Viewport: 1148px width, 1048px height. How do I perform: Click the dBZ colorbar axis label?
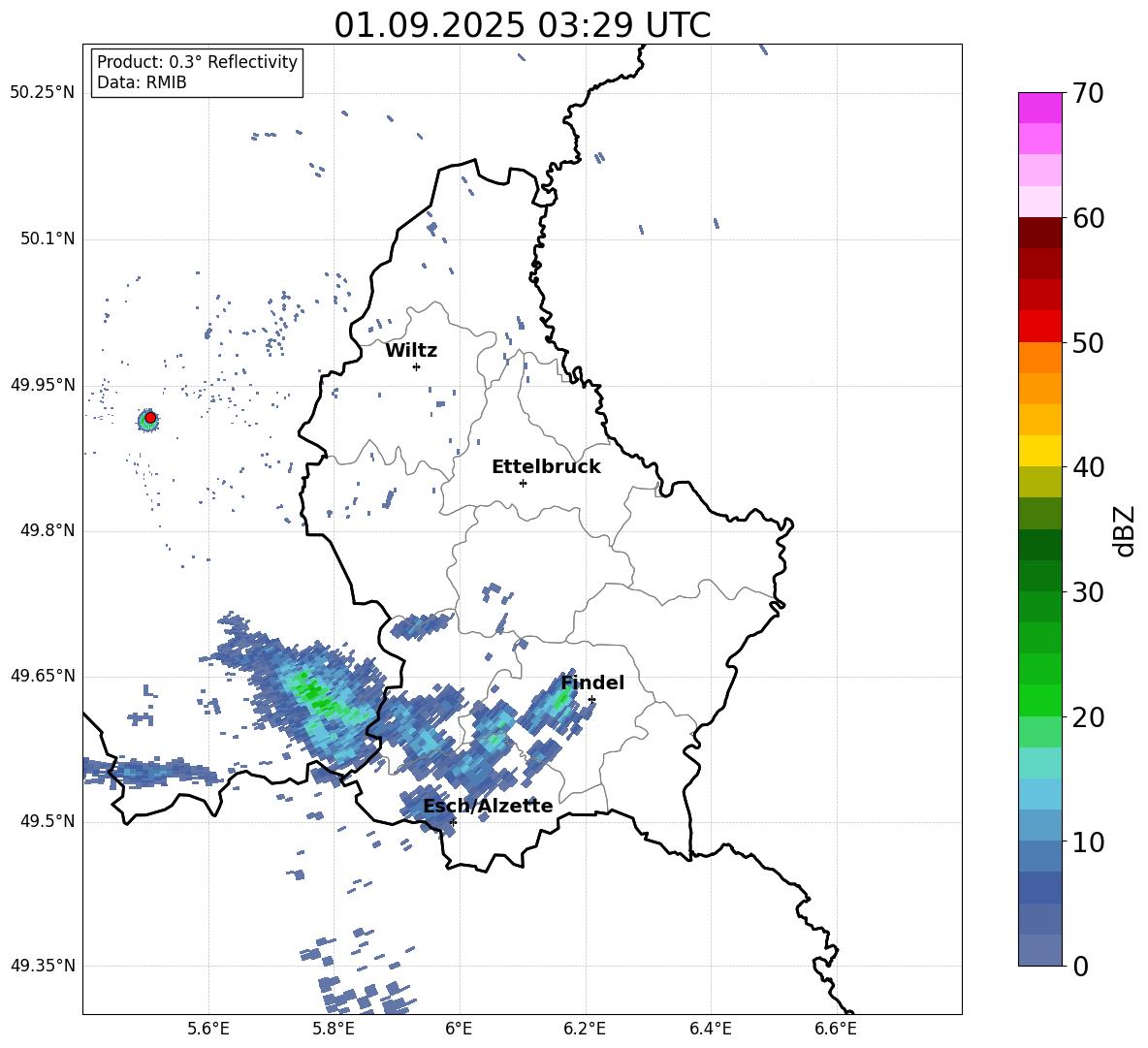tap(1125, 530)
